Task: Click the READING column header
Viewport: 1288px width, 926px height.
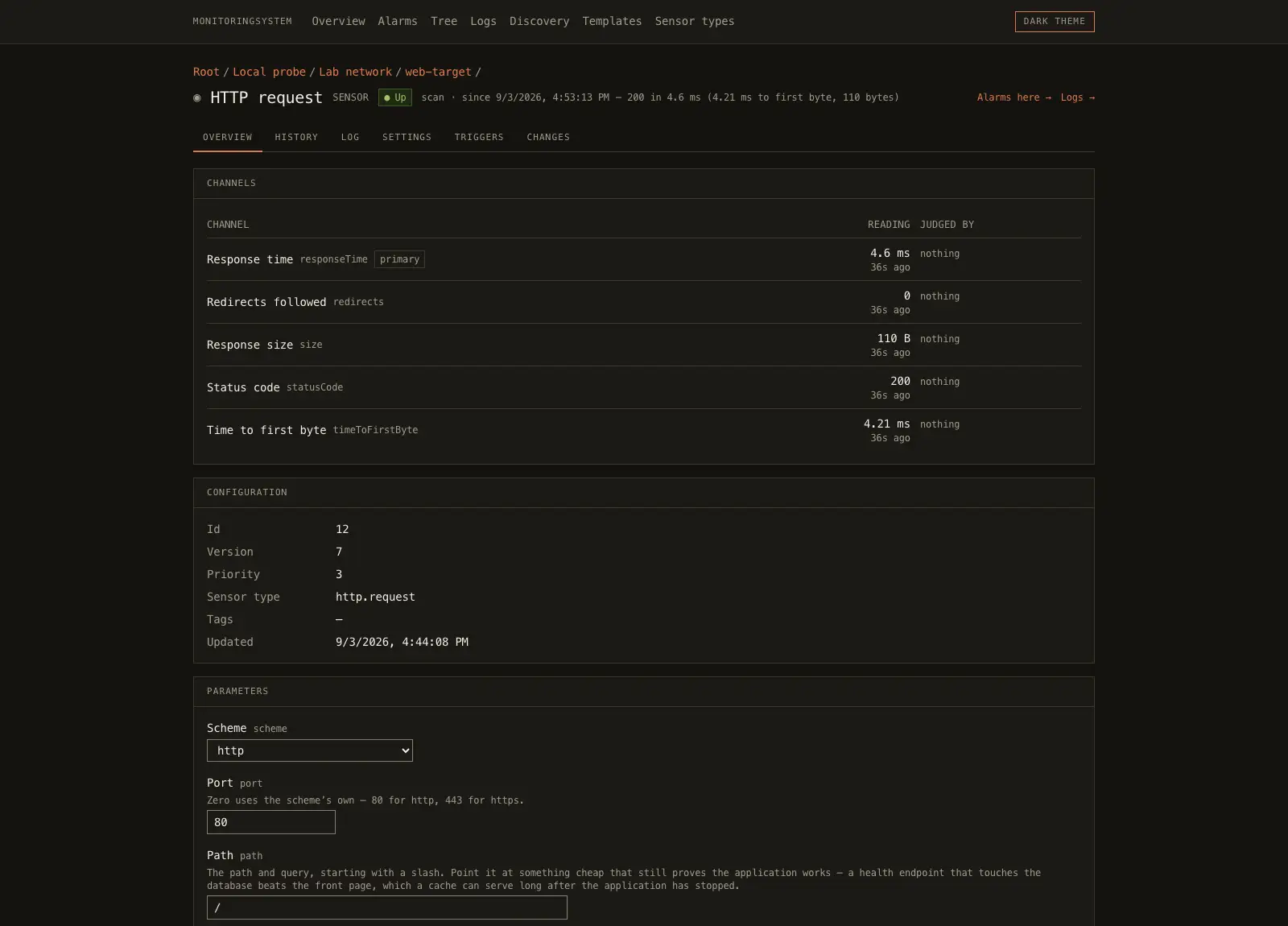Action: tap(889, 225)
